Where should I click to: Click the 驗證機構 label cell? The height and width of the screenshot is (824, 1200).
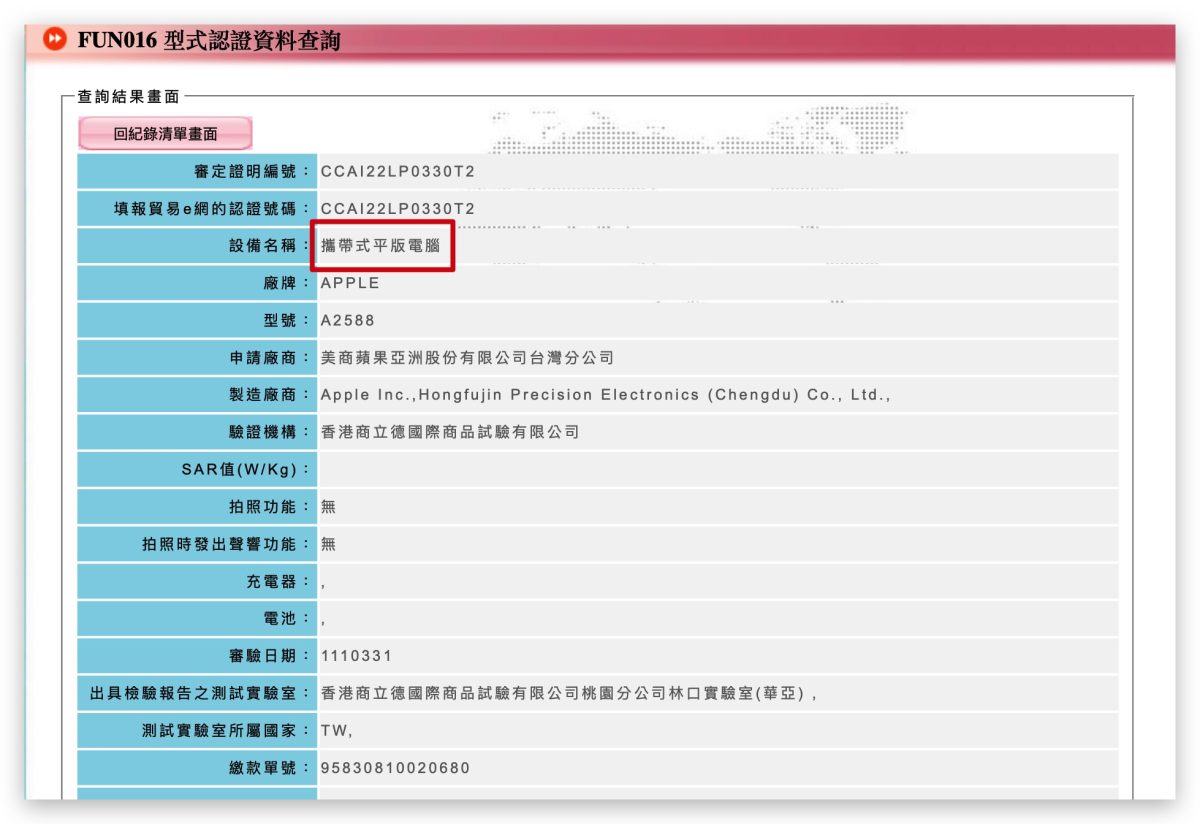(198, 432)
